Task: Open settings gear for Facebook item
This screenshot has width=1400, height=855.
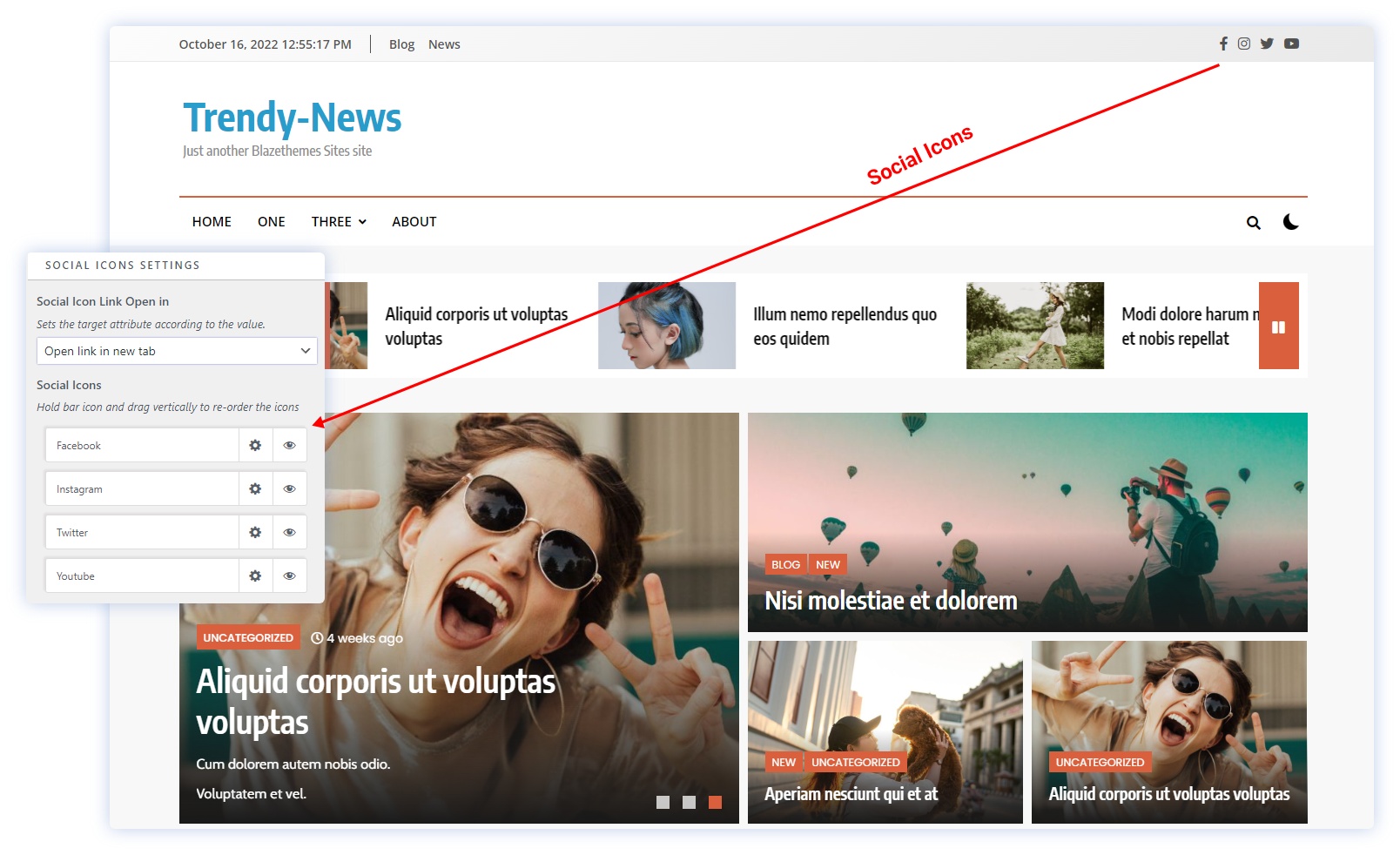Action: coord(255,445)
